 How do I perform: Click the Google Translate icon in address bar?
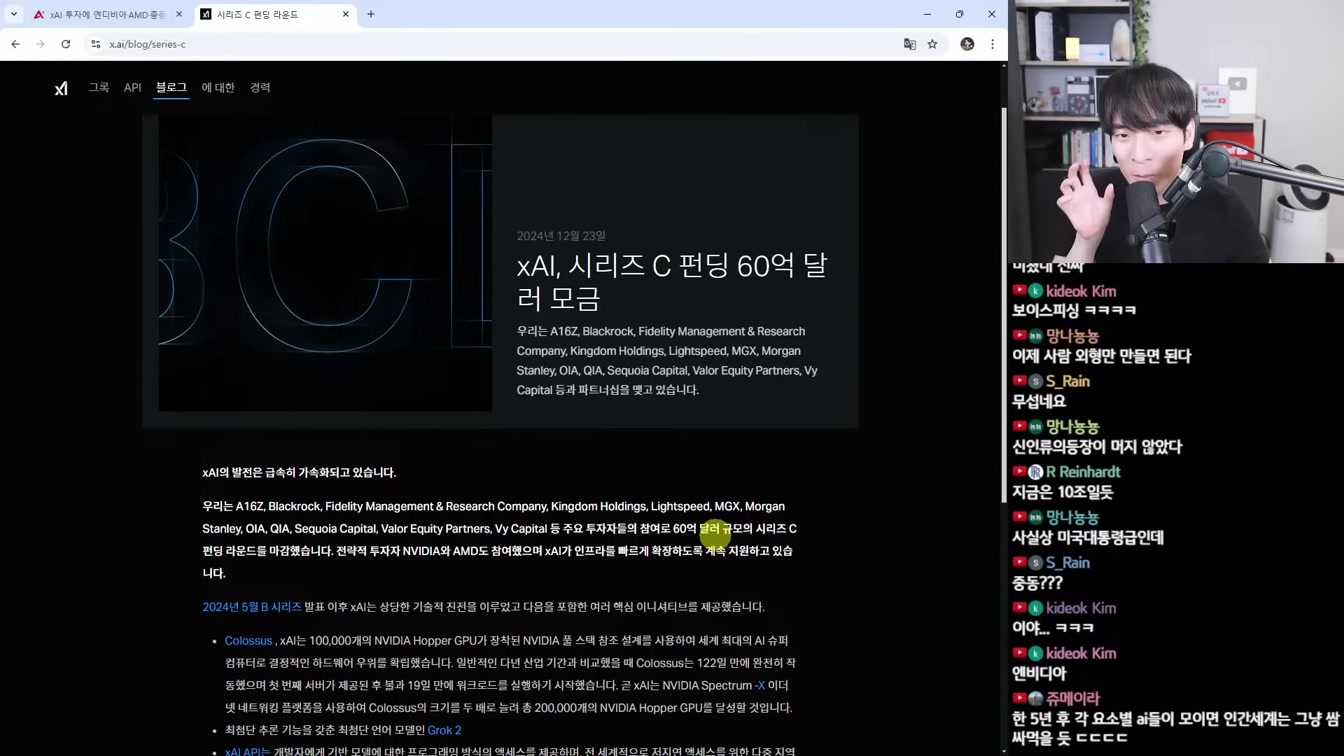(910, 44)
